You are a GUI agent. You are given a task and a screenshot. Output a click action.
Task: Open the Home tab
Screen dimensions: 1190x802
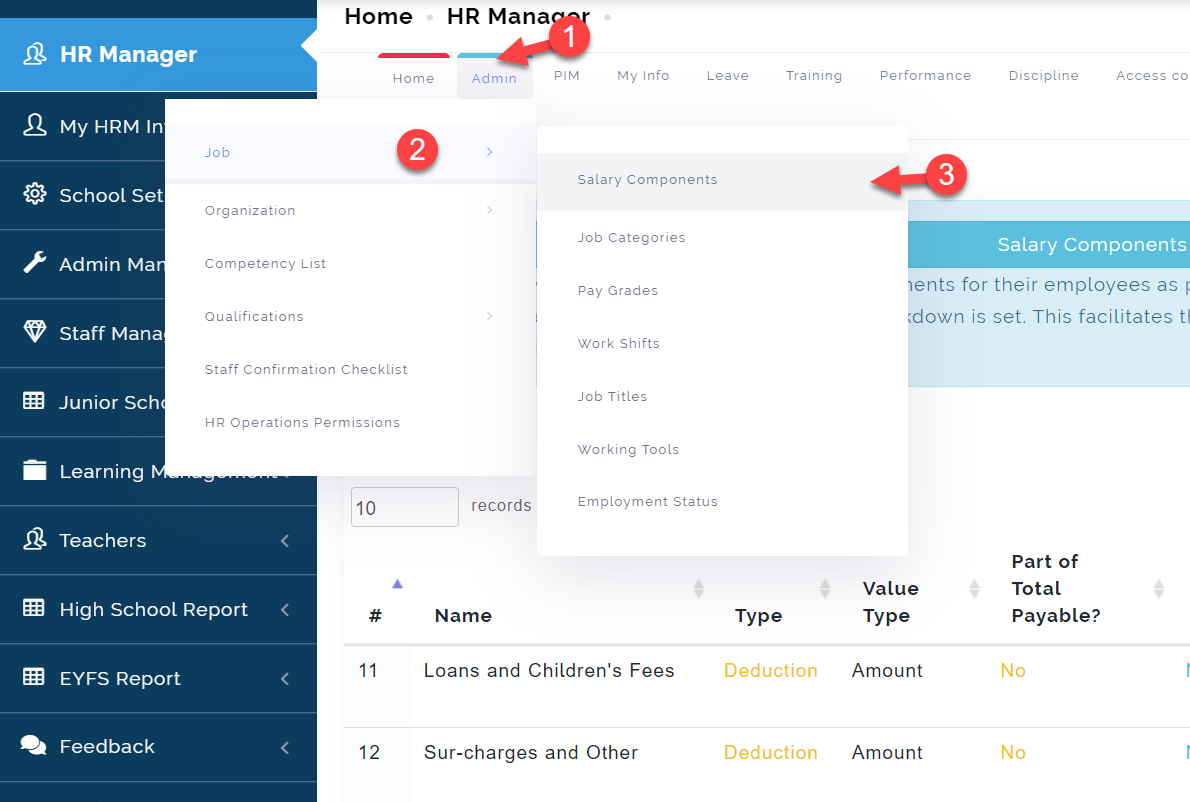[414, 78]
